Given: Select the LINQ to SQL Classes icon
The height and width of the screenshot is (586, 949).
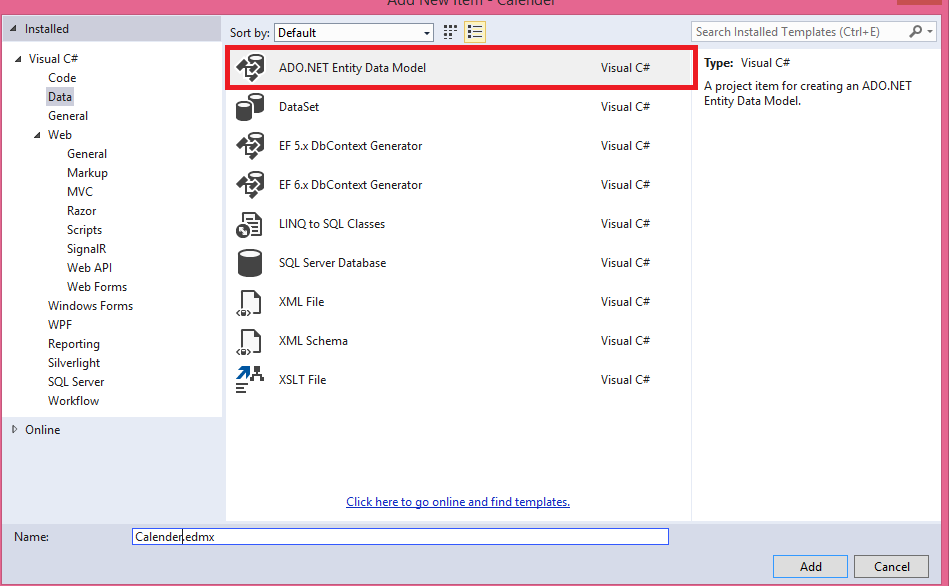Looking at the screenshot, I should tap(249, 224).
